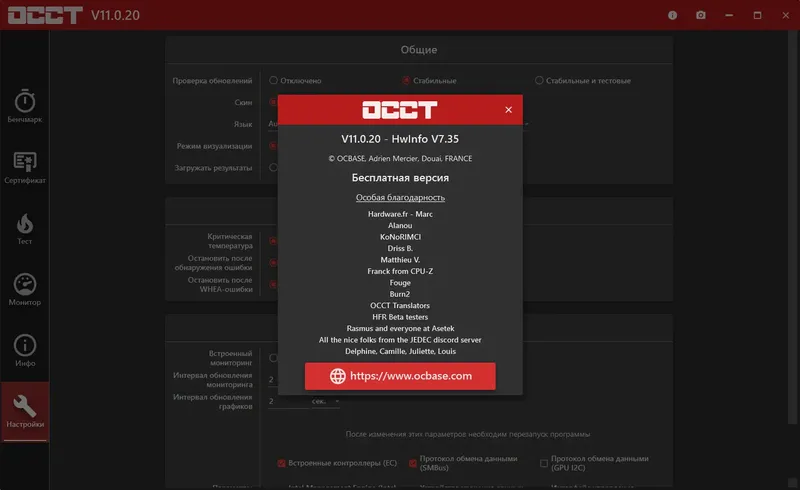This screenshot has width=800, height=490.
Task: Open the сек. unit dropdown for graphs interval
Action: click(325, 401)
